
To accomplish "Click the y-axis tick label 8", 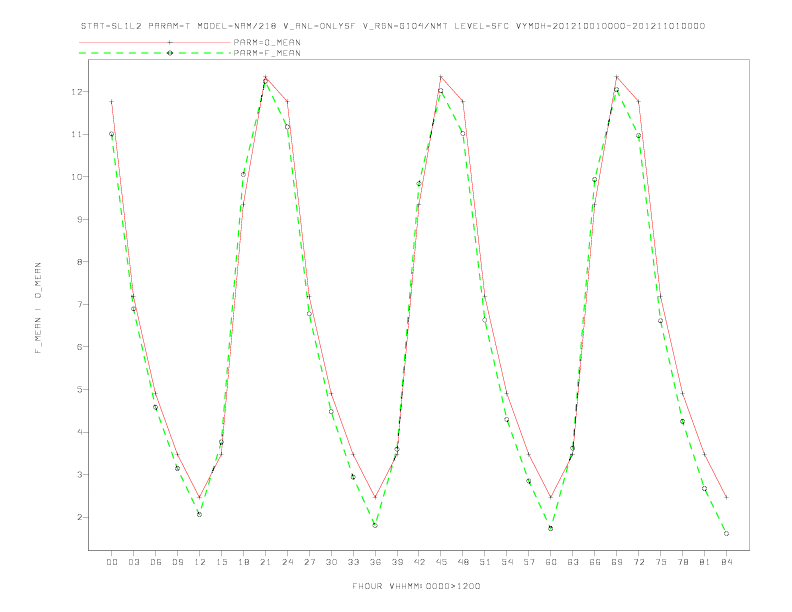I will 79,262.
